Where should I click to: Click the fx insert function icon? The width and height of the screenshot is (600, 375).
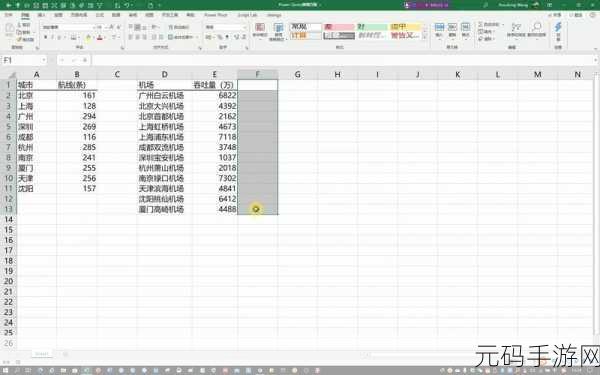coord(85,60)
